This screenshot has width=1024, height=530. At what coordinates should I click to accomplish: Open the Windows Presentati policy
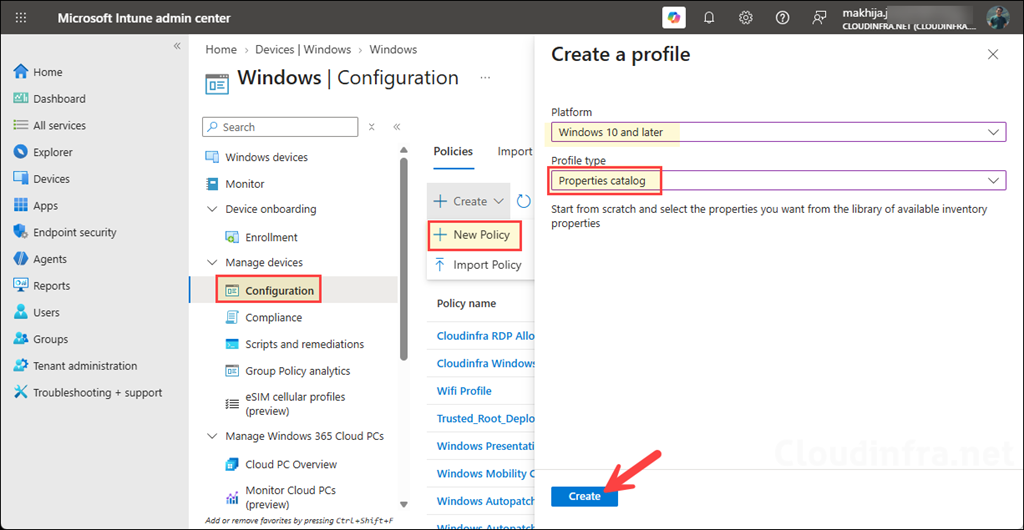coord(485,446)
